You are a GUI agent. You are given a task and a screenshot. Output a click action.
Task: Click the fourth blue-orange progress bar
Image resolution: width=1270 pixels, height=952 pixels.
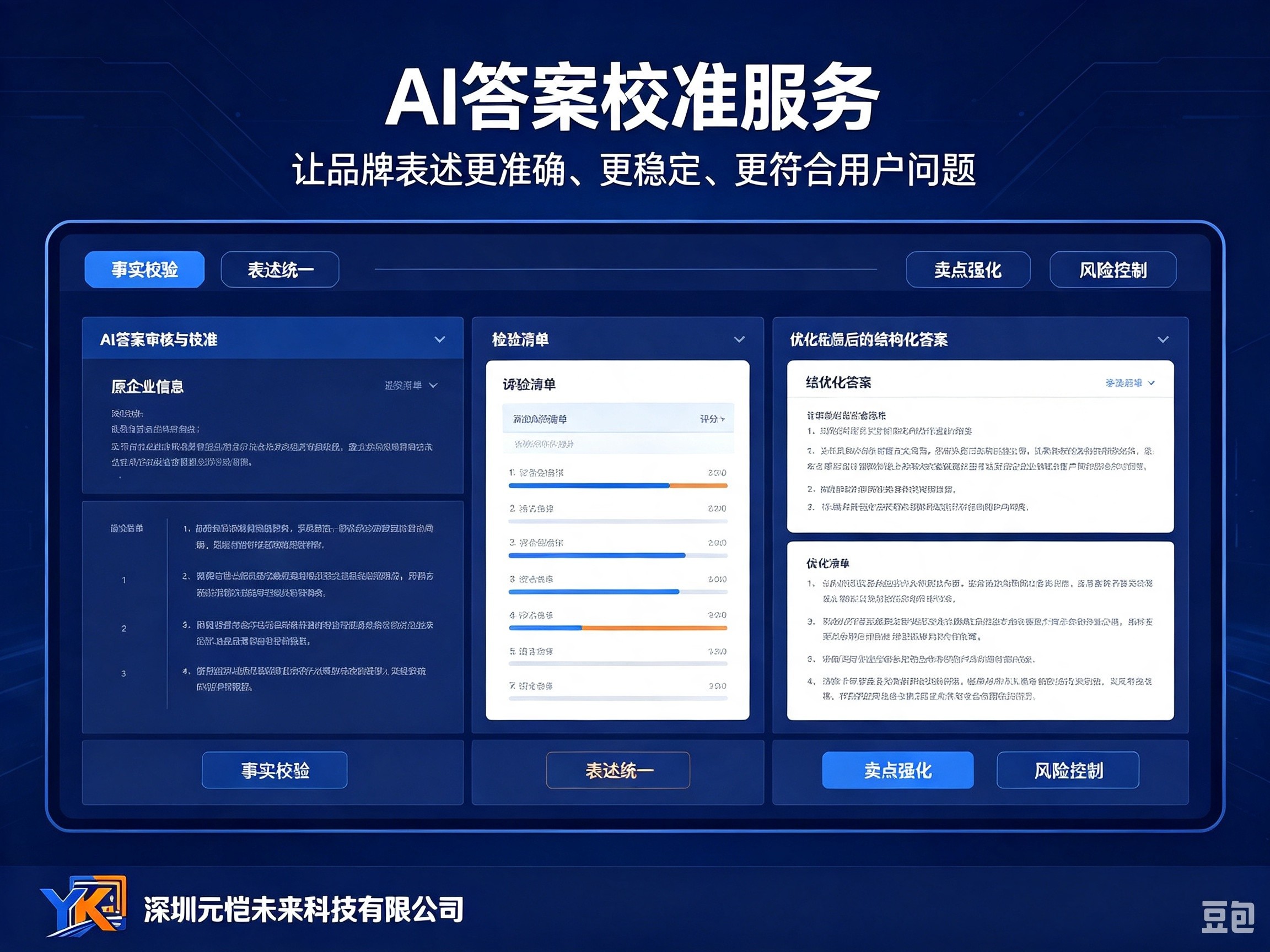[618, 628]
